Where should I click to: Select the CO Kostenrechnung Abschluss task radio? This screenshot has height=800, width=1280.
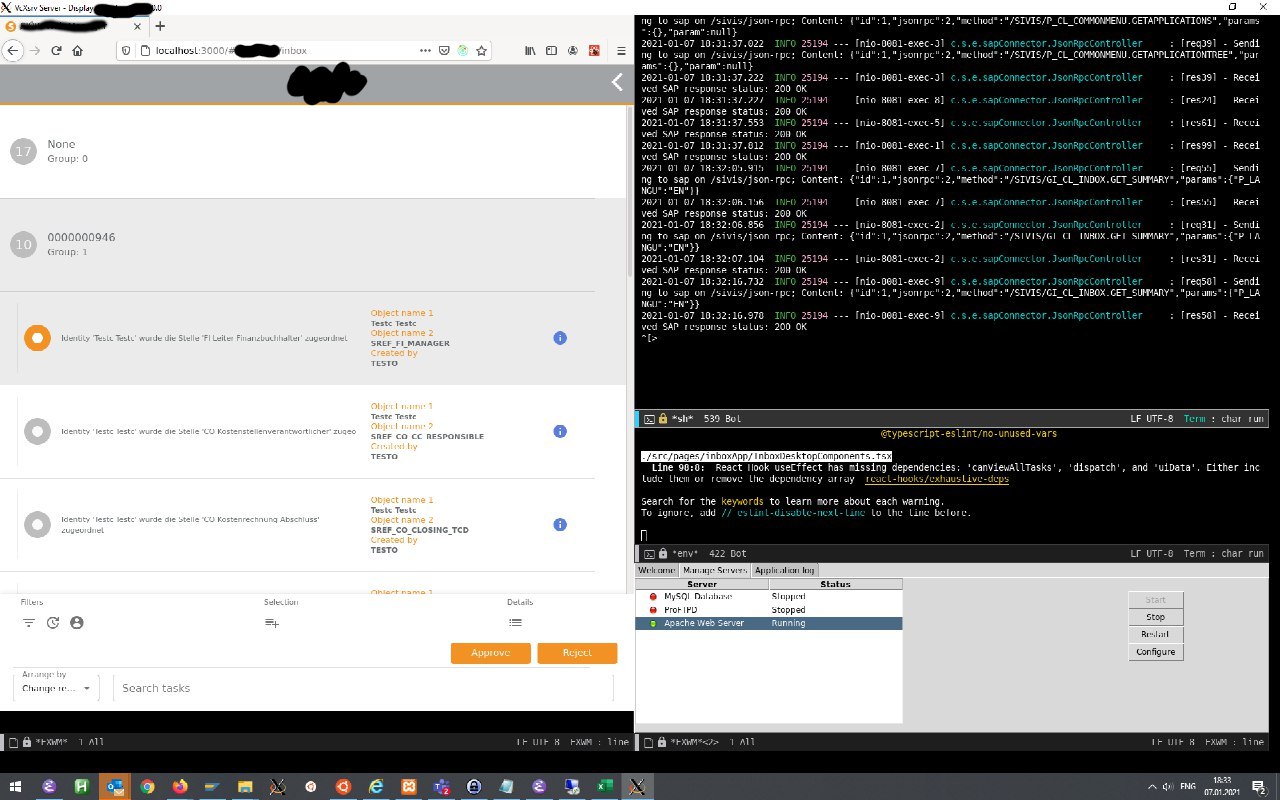[37, 524]
